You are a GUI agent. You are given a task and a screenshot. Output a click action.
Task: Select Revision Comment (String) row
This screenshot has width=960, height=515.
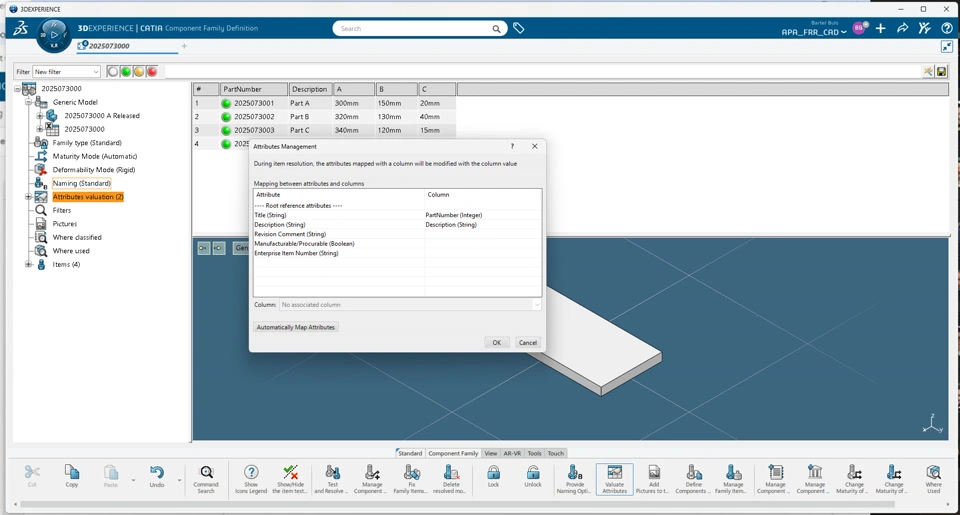[397, 234]
